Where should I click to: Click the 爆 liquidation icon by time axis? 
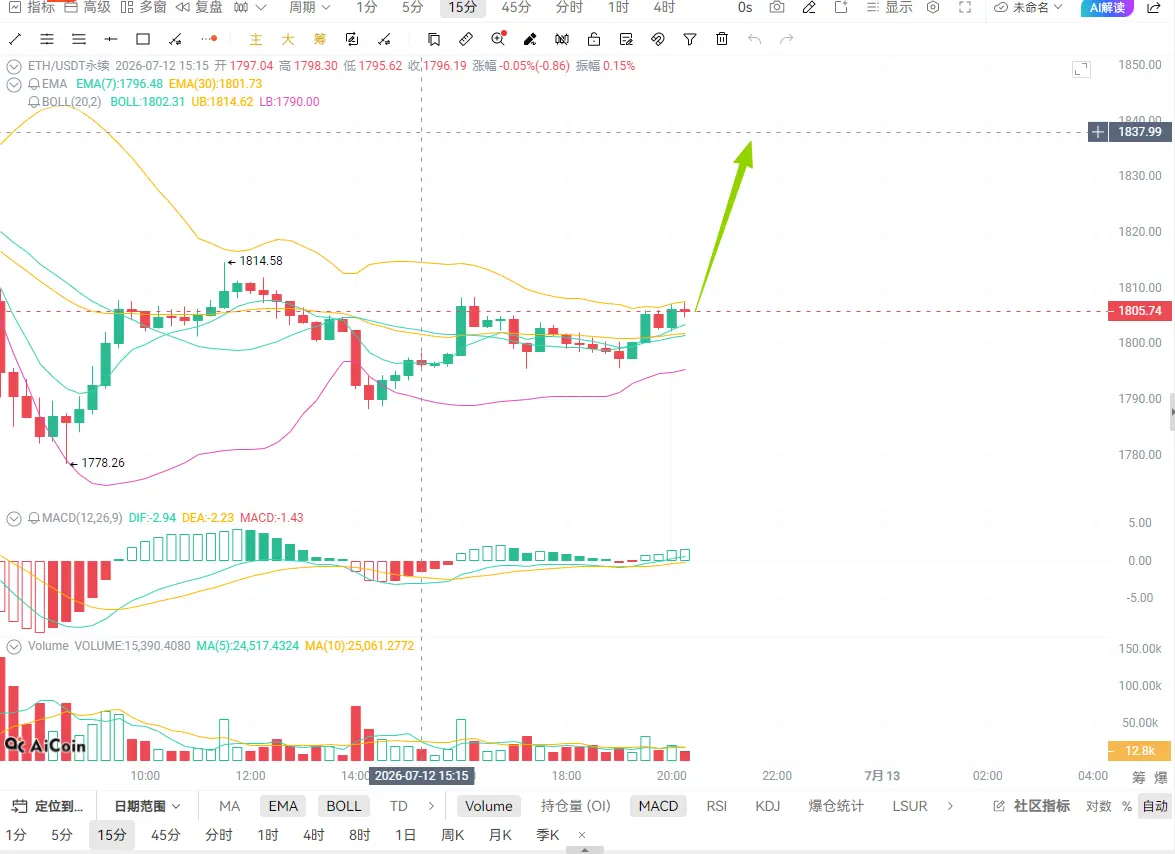[1161, 777]
